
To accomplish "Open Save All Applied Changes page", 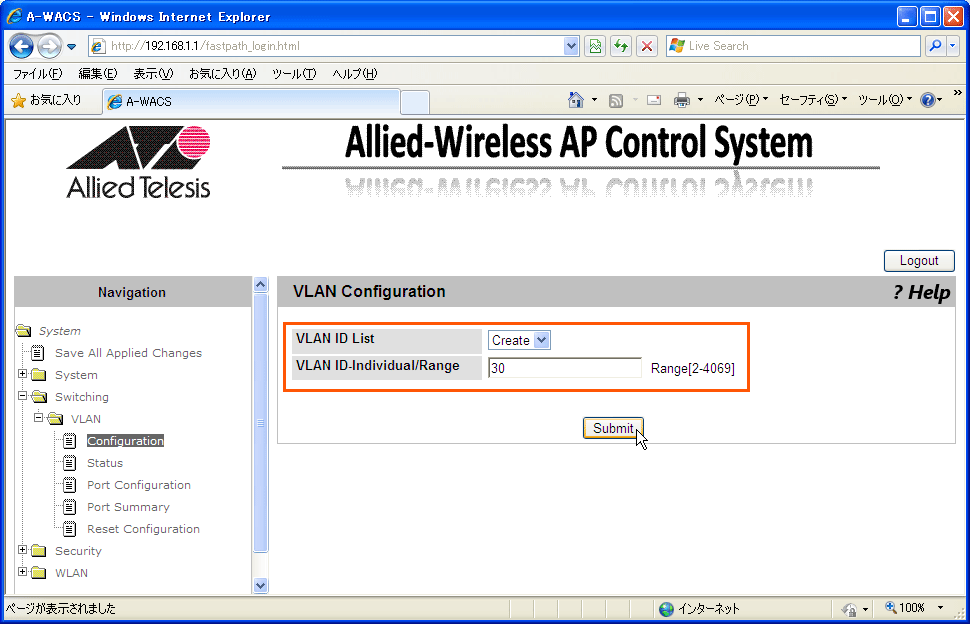I will (x=128, y=353).
